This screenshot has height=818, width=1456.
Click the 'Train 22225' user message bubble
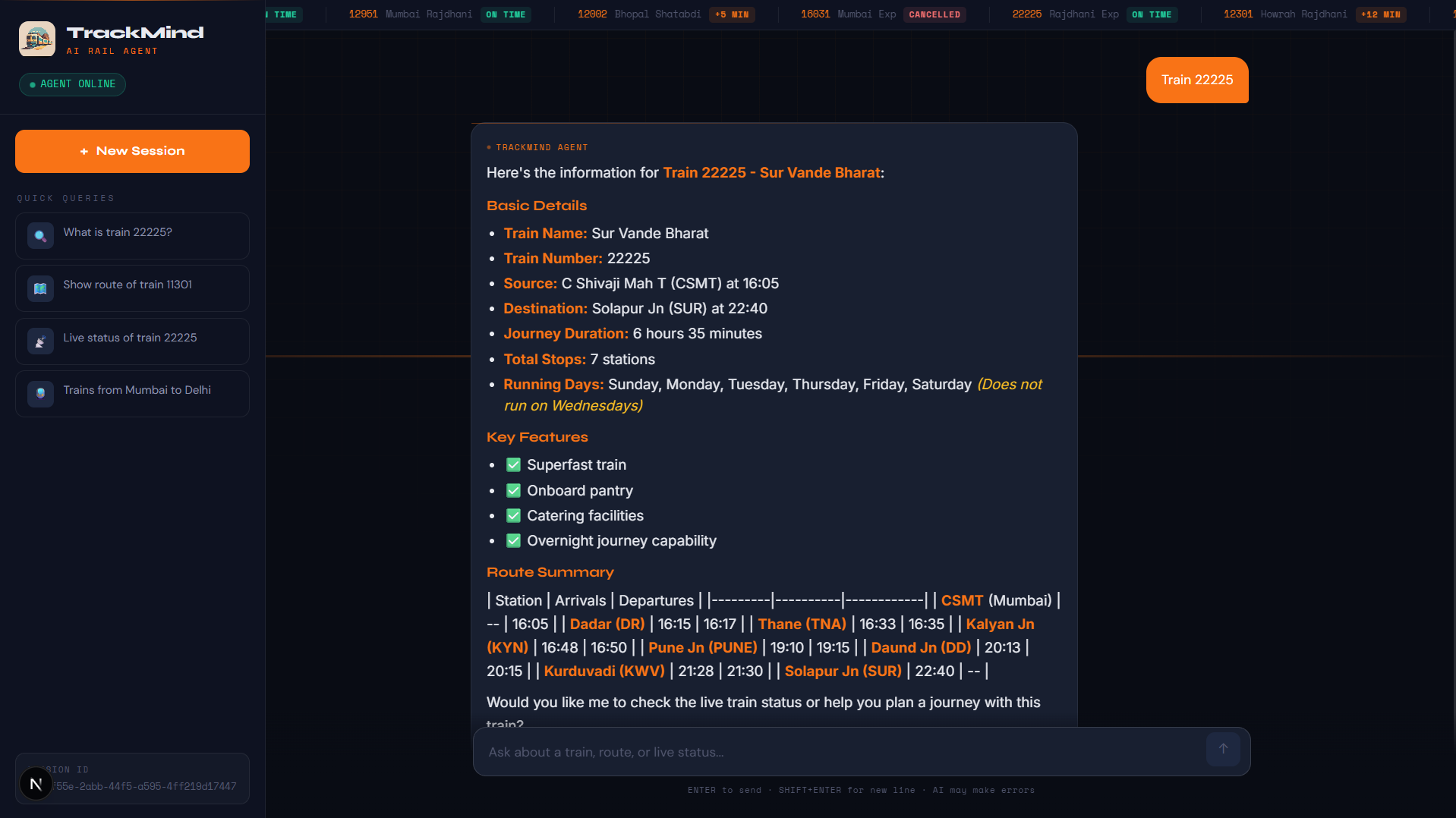1197,80
